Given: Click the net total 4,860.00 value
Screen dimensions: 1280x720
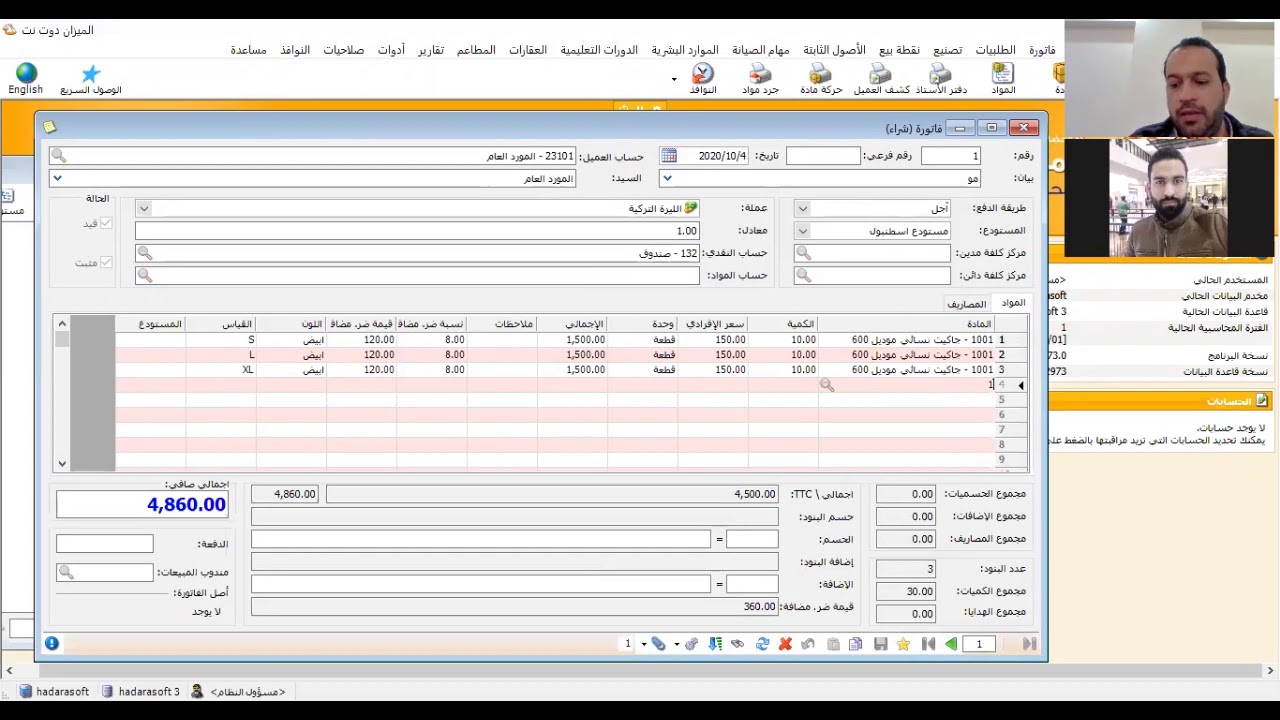Looking at the screenshot, I should (142, 505).
